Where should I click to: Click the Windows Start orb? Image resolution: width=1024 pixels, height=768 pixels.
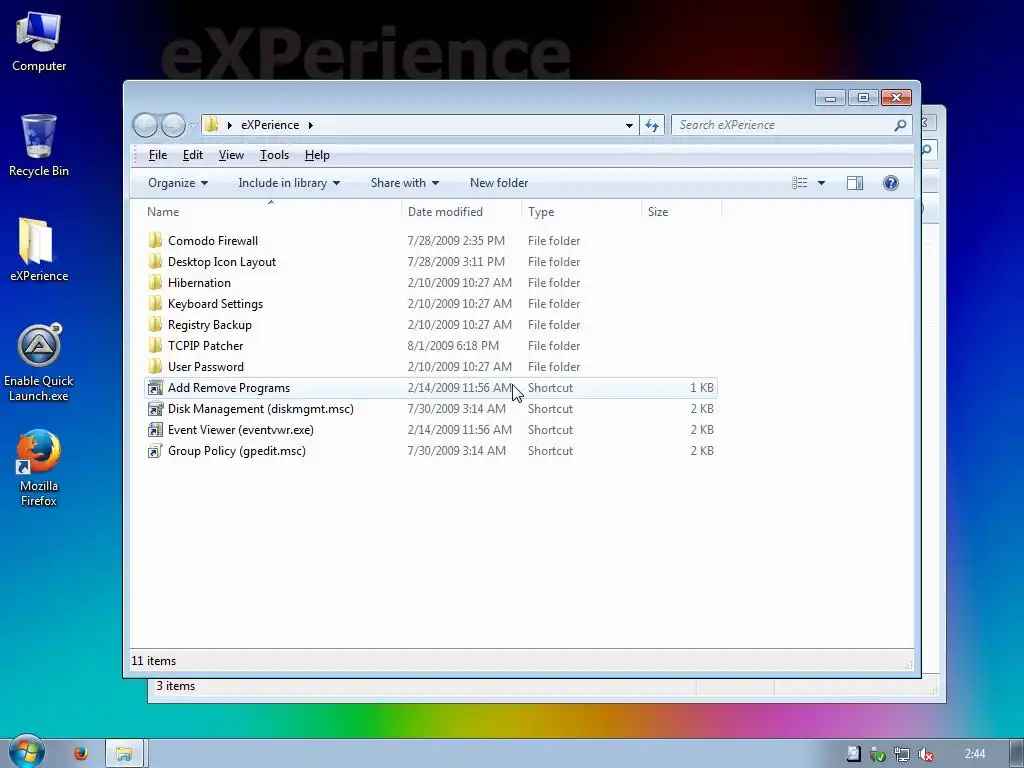(x=26, y=753)
